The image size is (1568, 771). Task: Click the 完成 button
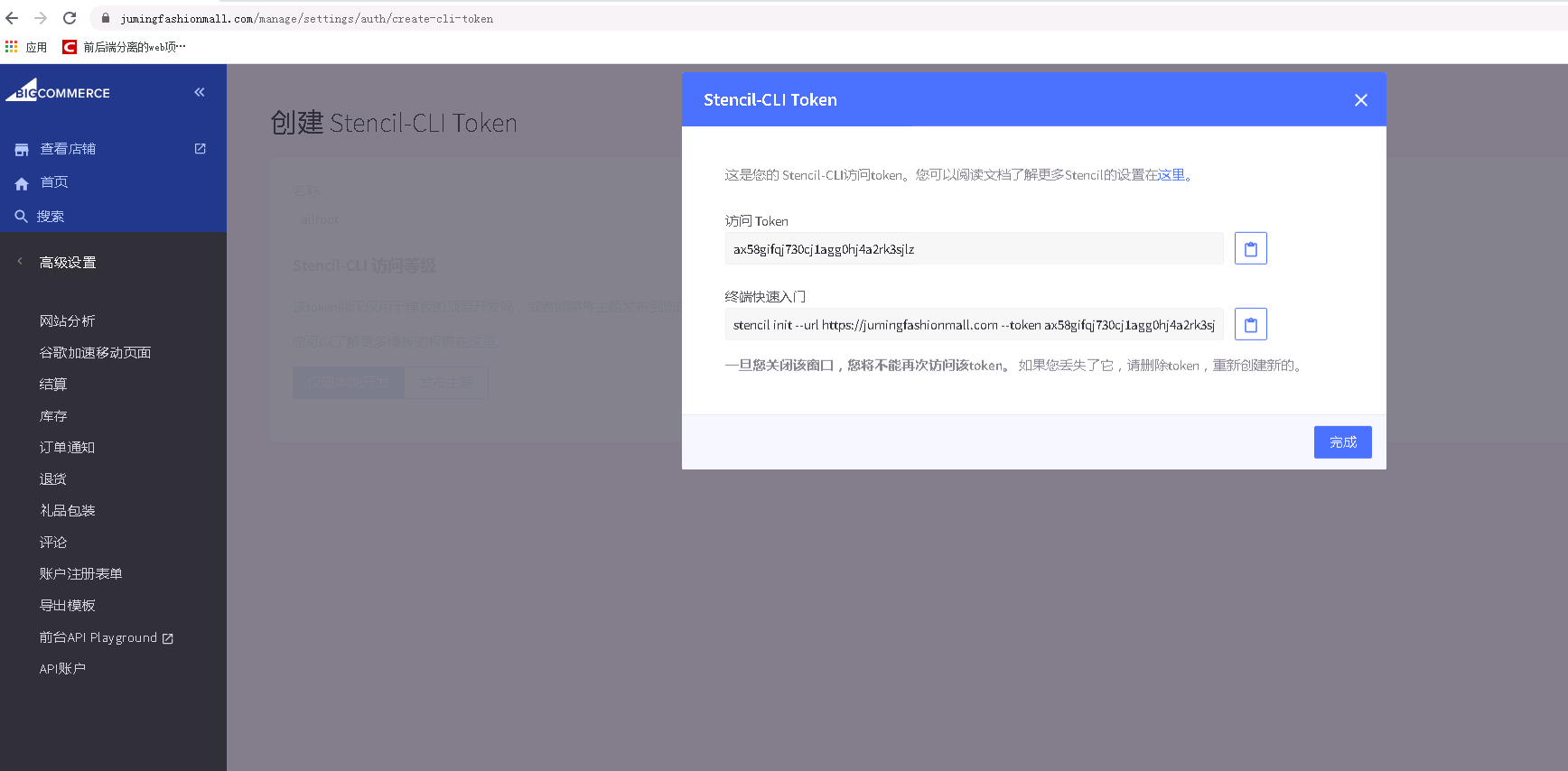1342,442
